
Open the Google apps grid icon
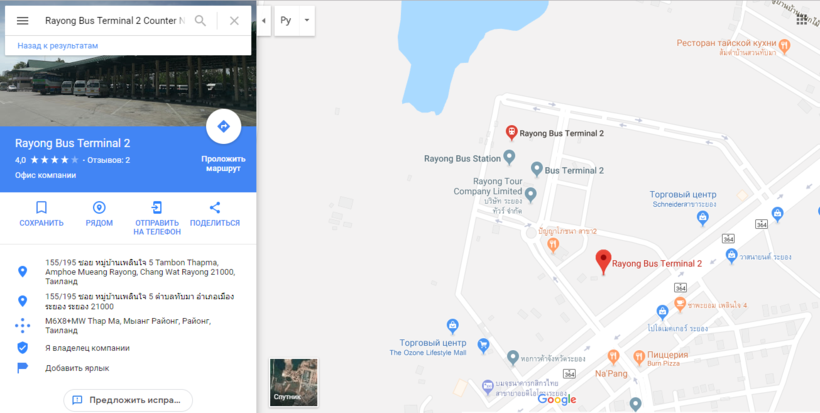click(x=802, y=20)
